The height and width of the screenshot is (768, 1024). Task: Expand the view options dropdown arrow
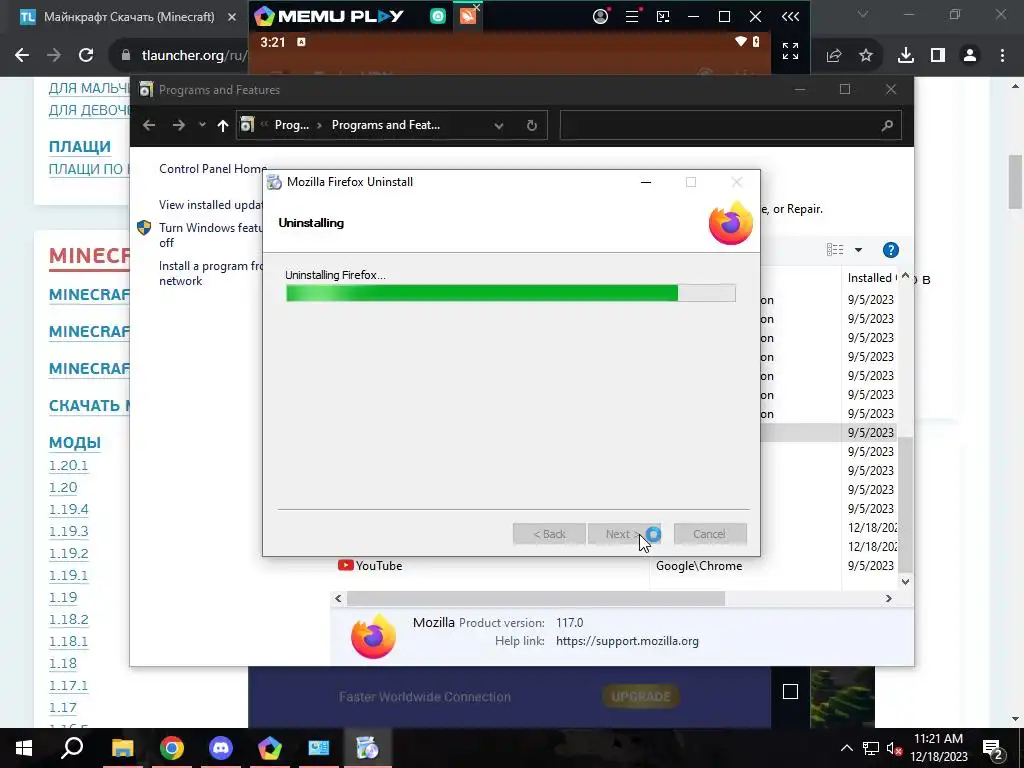[858, 249]
